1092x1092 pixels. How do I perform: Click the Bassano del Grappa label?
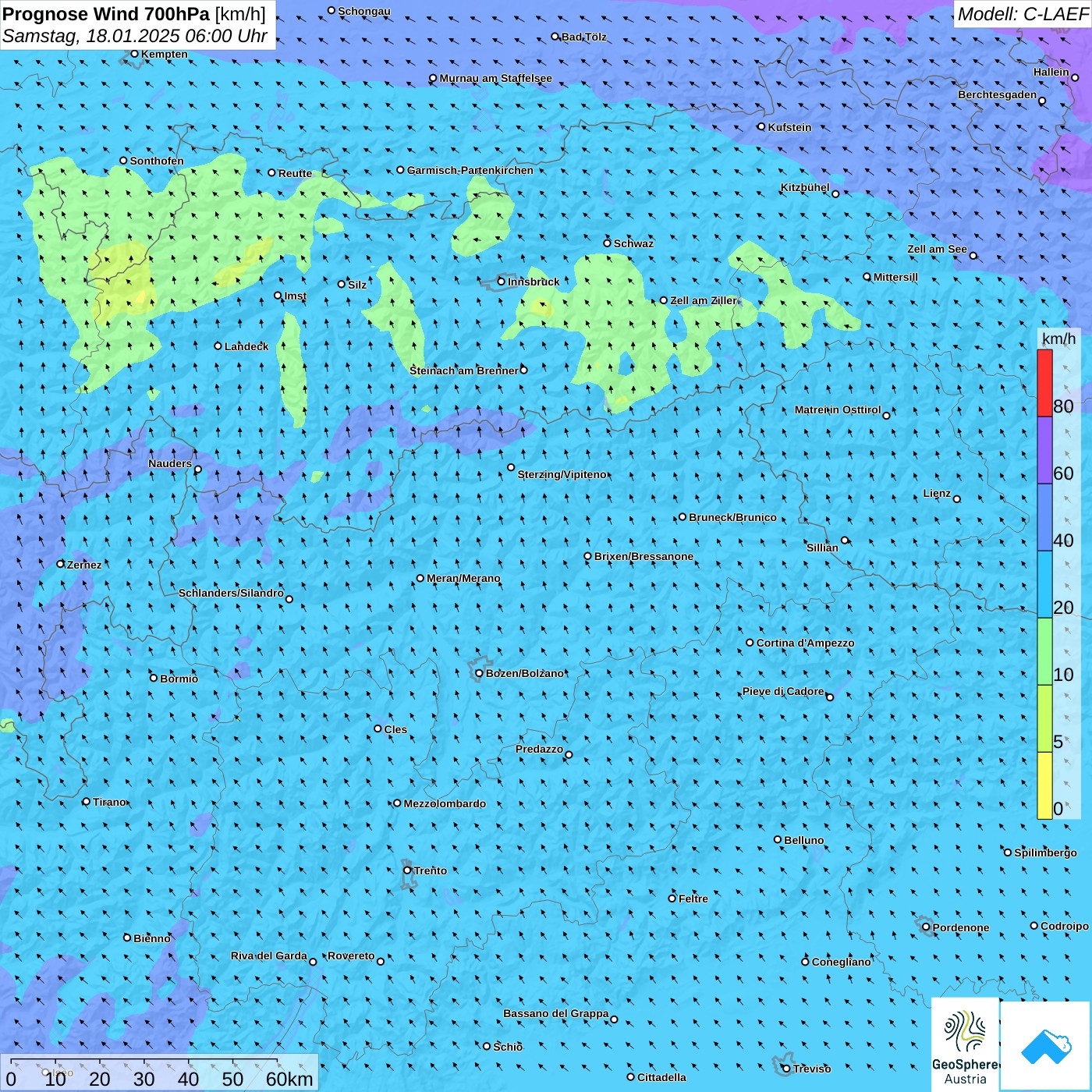point(555,1013)
